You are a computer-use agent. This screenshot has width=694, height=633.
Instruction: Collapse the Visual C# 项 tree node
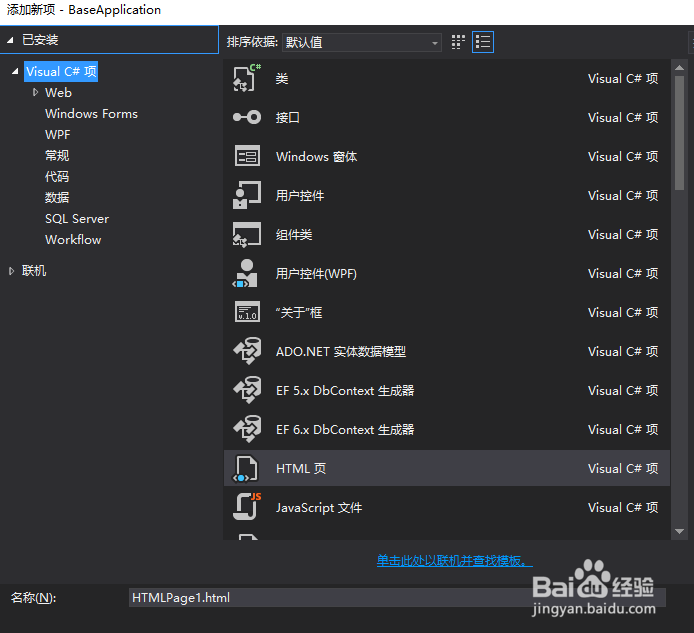pyautogui.click(x=15, y=71)
